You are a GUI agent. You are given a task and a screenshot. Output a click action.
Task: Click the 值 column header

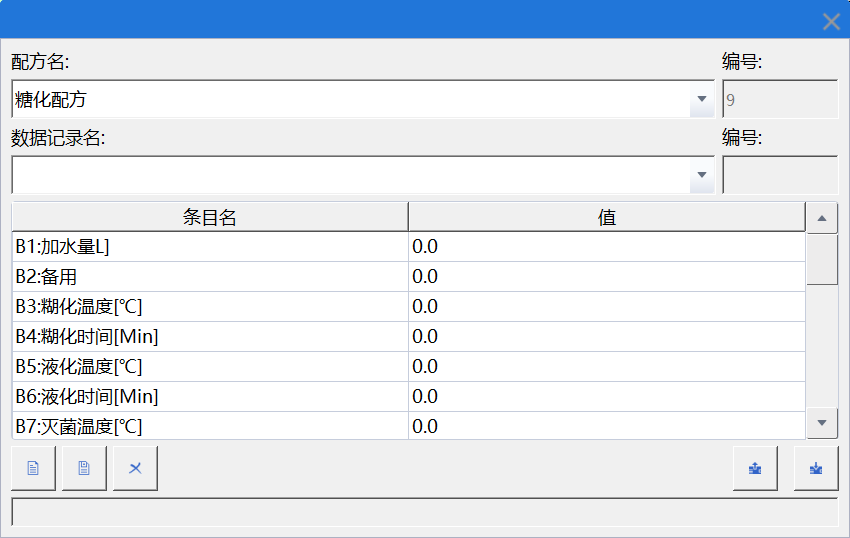606,217
